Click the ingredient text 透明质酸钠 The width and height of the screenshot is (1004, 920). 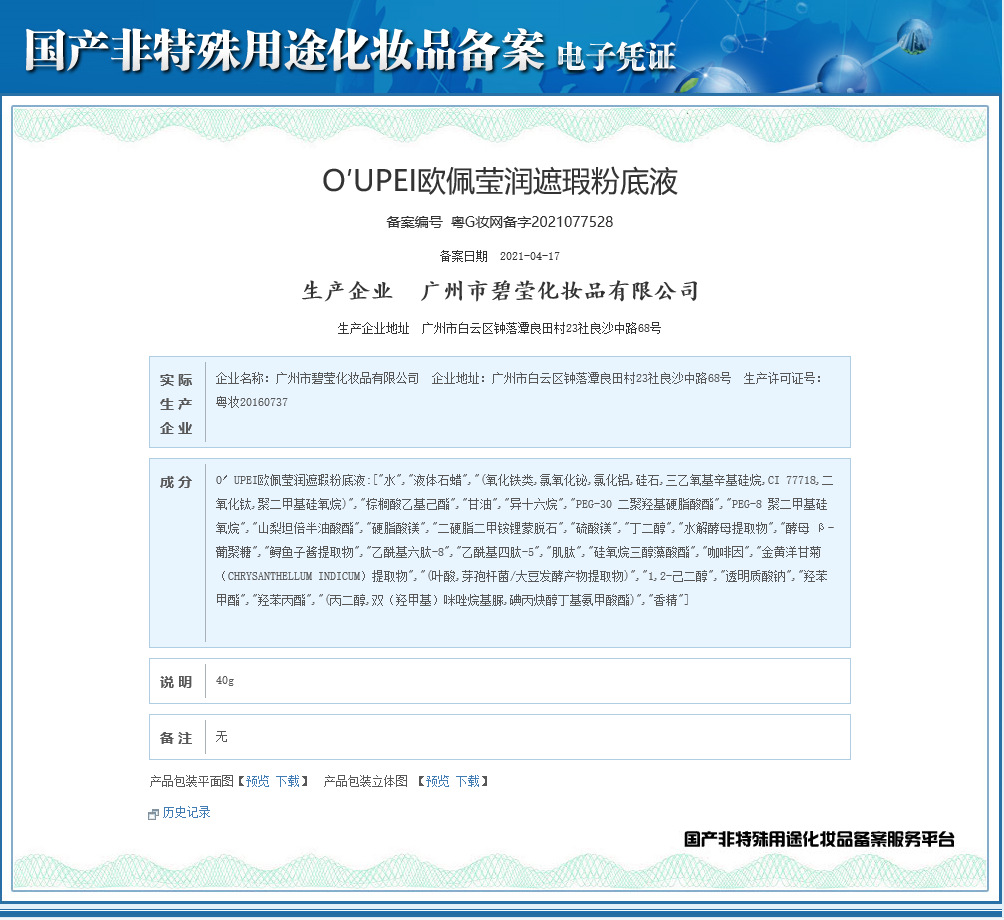[x=755, y=576]
